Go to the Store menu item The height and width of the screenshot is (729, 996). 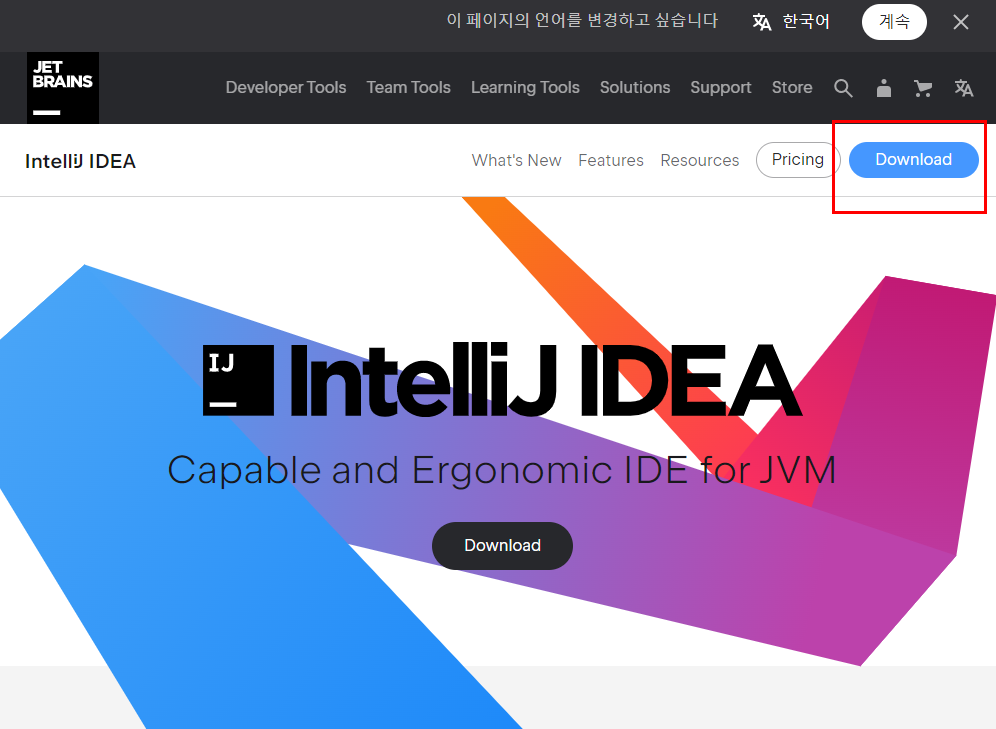pos(792,88)
